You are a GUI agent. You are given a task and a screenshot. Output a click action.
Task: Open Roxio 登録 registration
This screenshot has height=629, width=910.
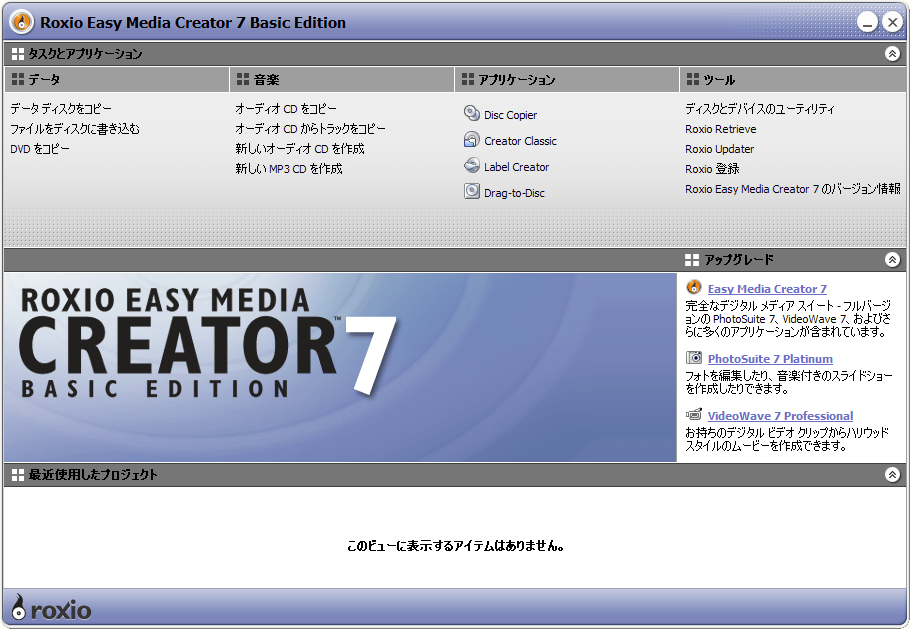pos(712,169)
